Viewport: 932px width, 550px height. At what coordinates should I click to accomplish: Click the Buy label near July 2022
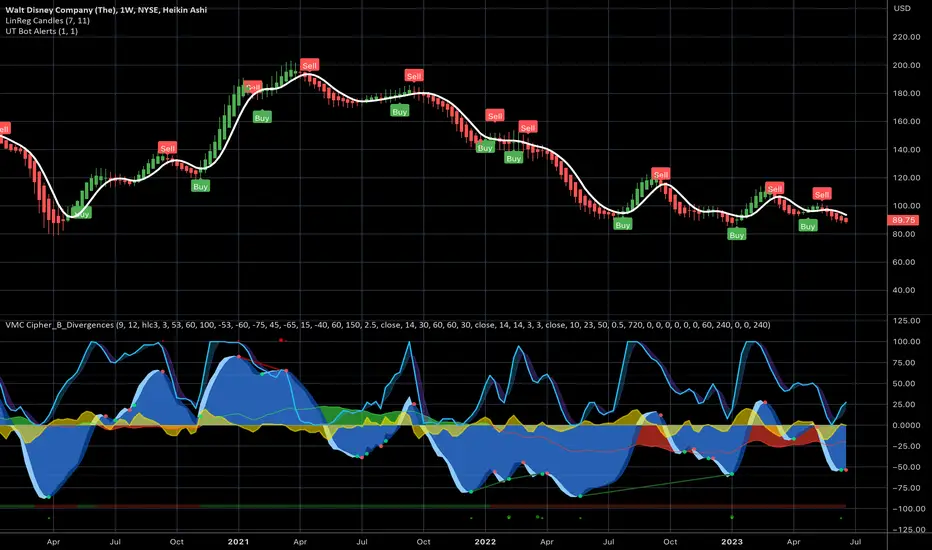click(x=623, y=225)
